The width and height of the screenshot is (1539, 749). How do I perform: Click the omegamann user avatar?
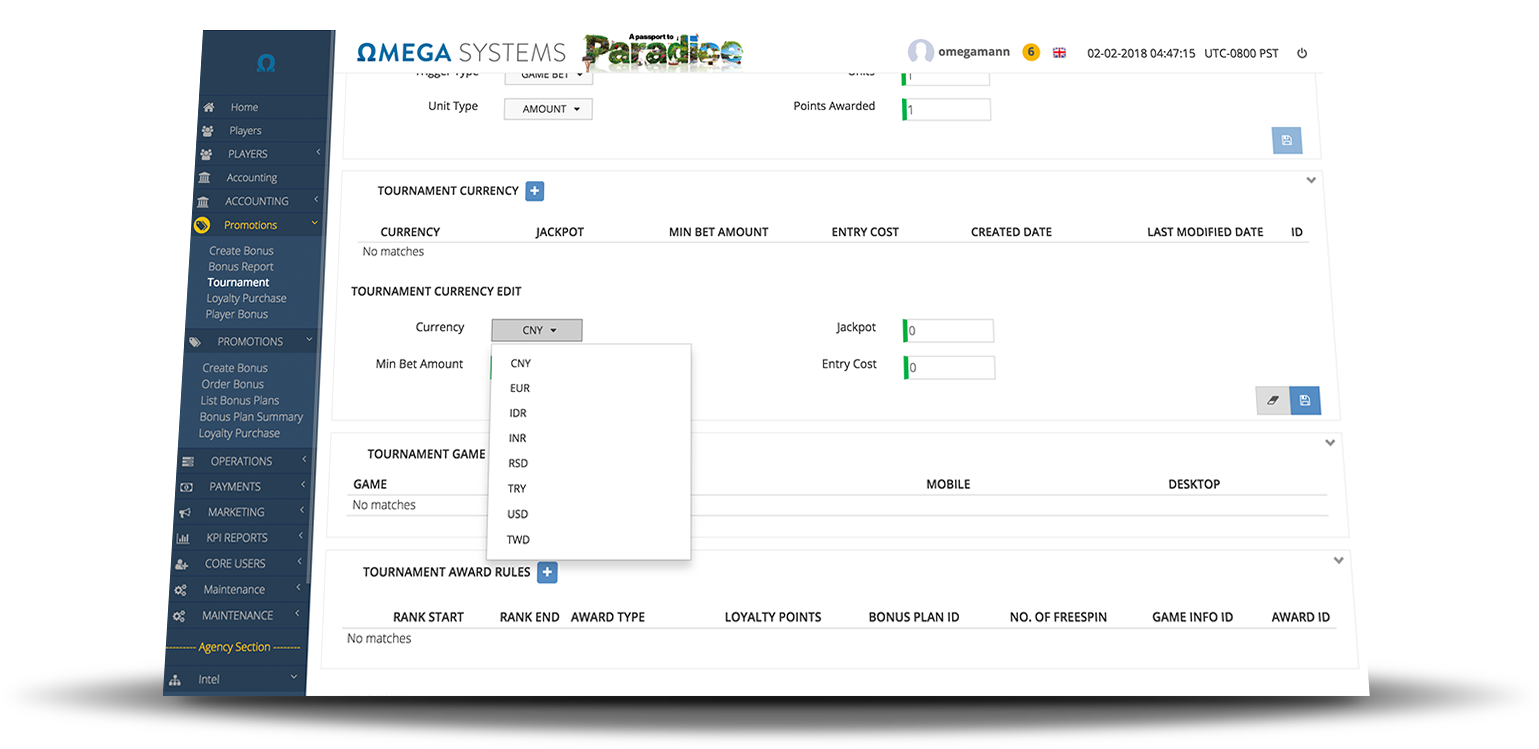(x=920, y=52)
